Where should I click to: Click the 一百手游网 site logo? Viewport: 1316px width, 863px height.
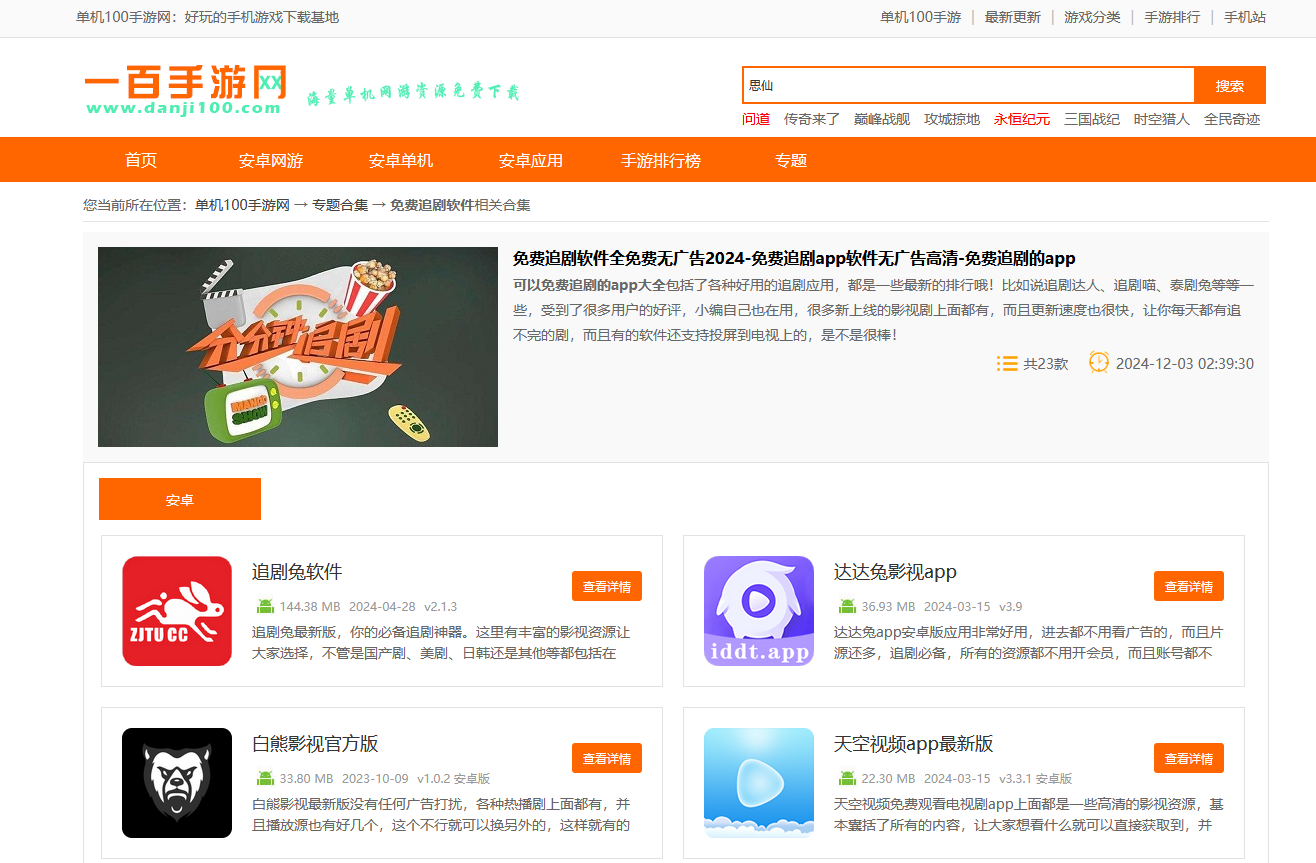(186, 90)
